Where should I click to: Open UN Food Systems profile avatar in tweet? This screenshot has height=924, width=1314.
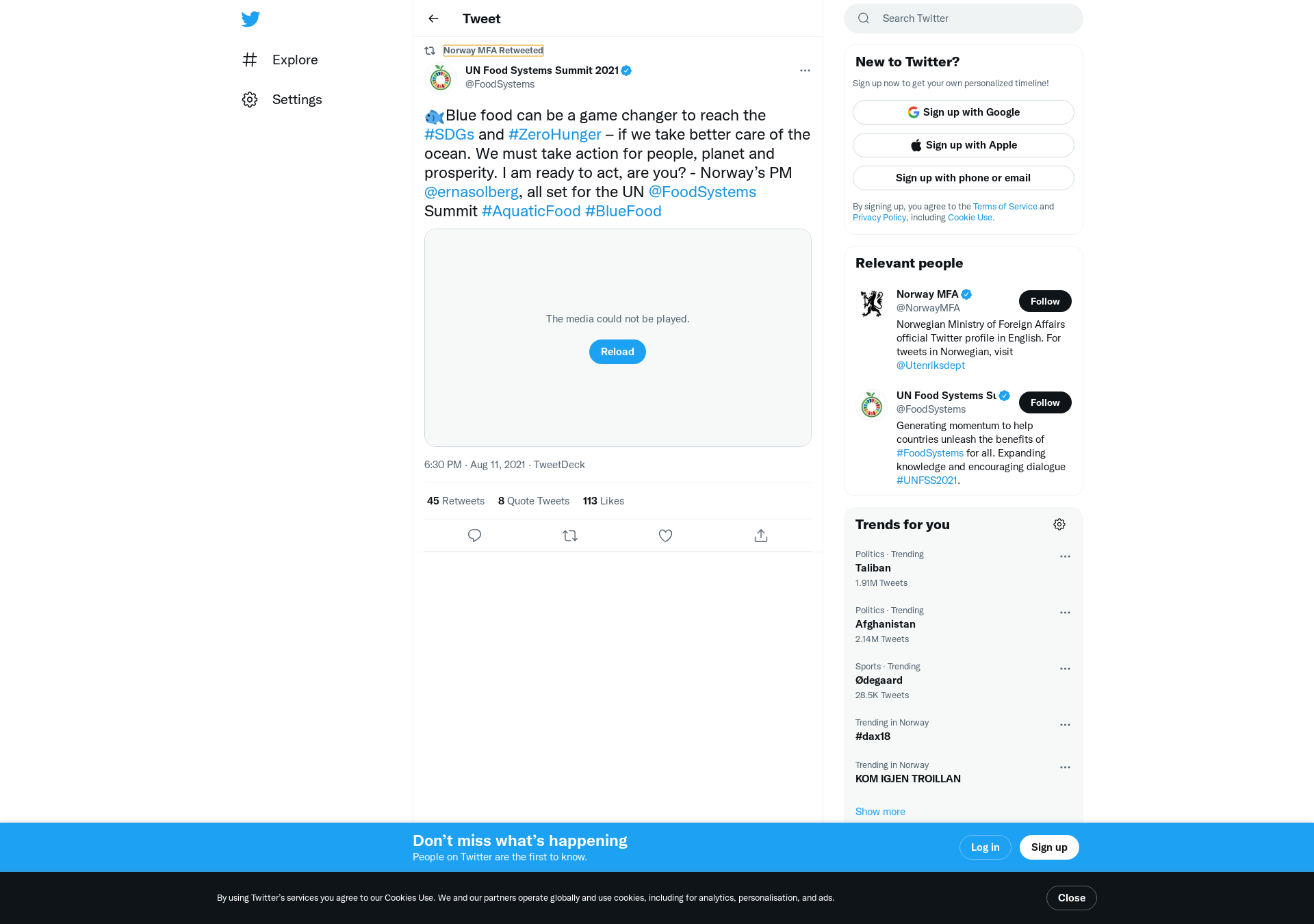pos(441,78)
